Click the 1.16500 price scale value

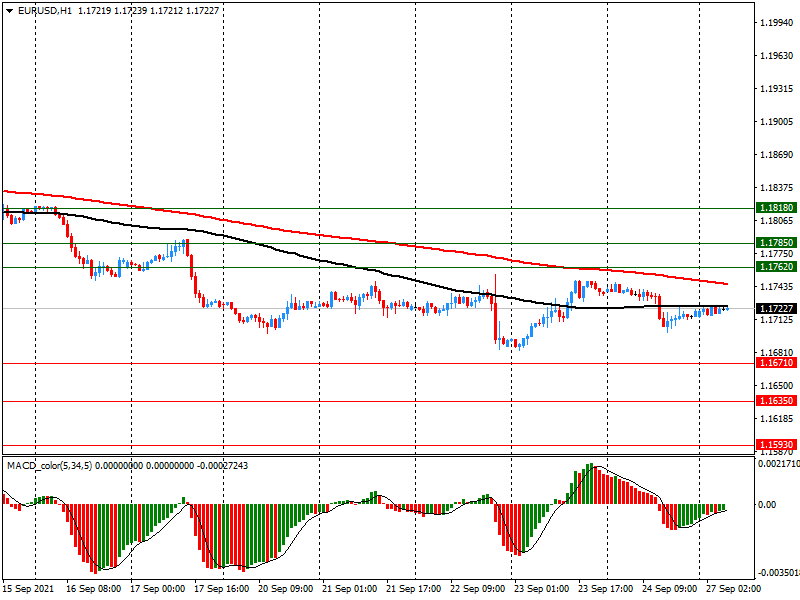(x=777, y=386)
